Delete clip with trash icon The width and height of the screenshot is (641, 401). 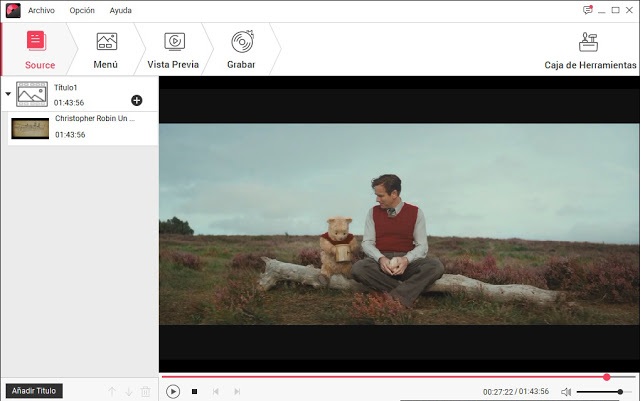(146, 392)
